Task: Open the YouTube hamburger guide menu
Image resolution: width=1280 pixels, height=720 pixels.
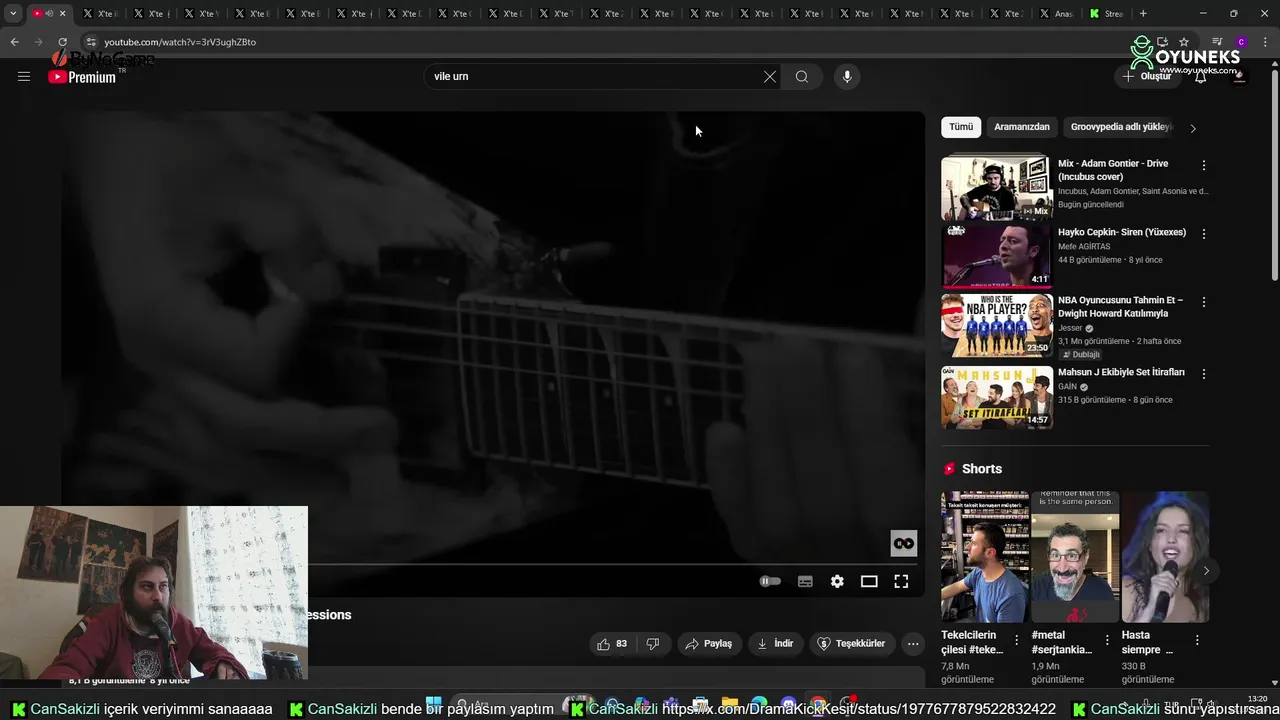Action: [24, 76]
